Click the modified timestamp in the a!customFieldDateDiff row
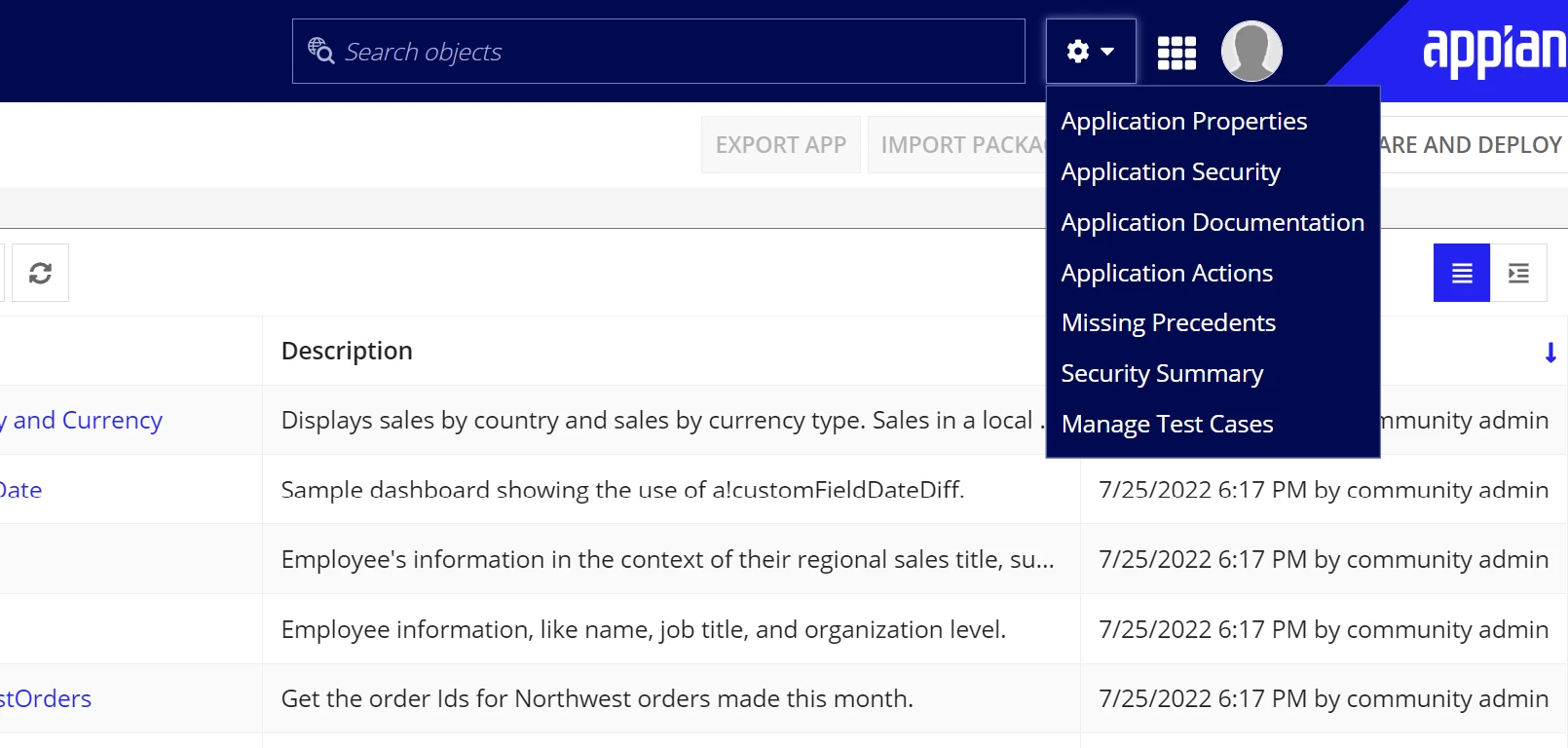 pyautogui.click(x=1324, y=490)
